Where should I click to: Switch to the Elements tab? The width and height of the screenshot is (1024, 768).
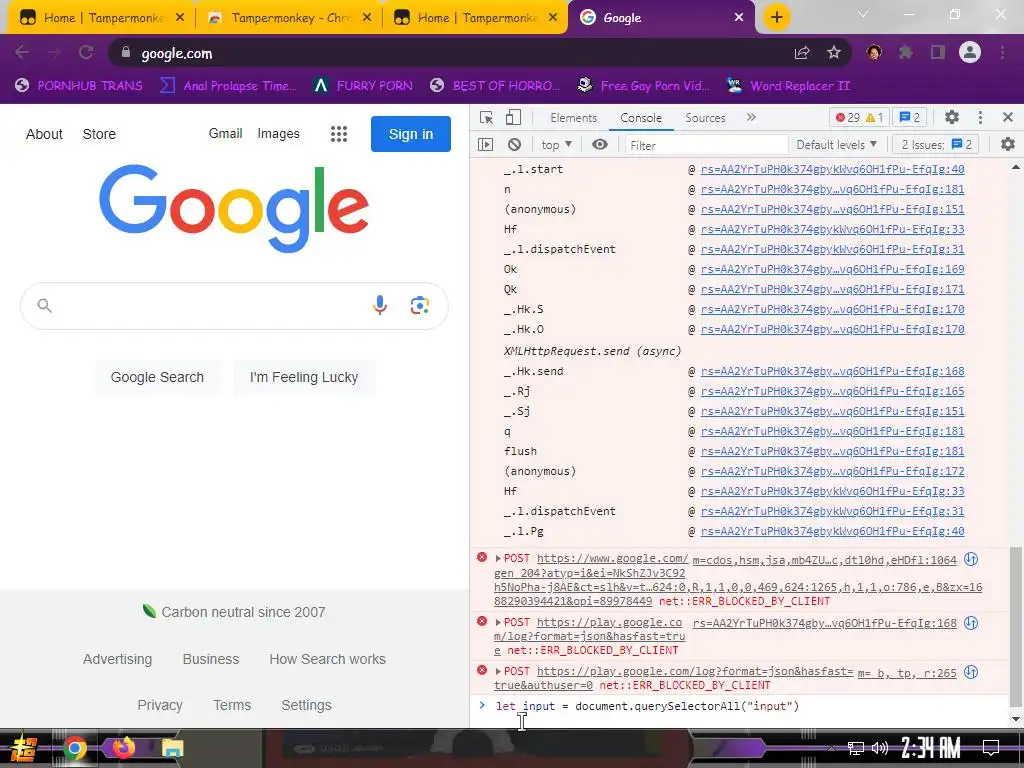573,118
